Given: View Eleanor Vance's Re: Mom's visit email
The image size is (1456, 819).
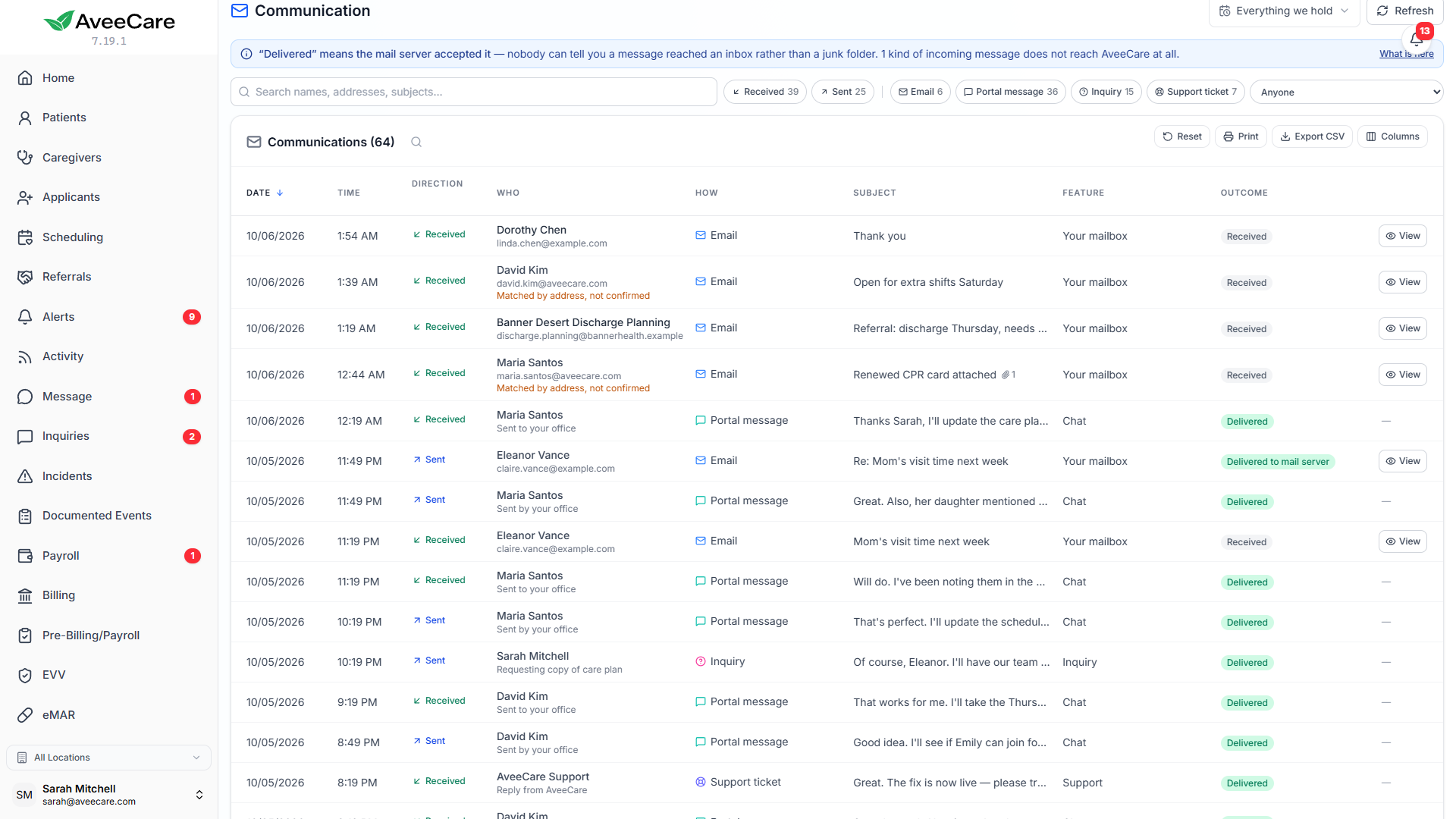Looking at the screenshot, I should click(x=1402, y=461).
